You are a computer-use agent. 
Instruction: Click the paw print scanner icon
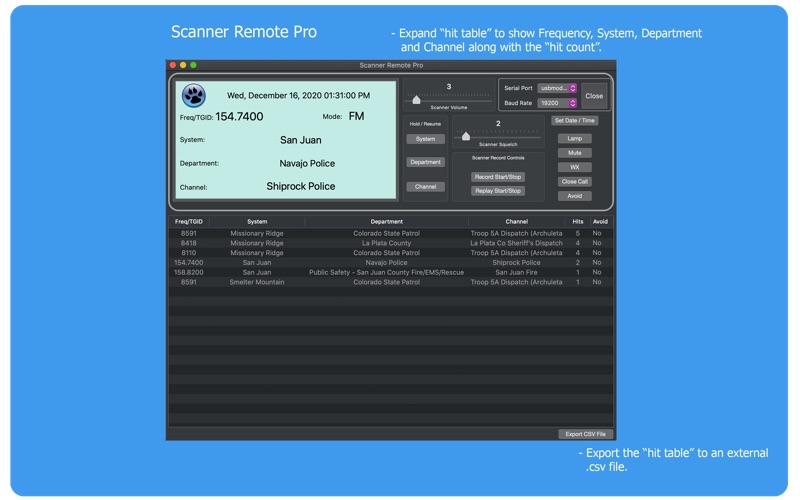click(194, 95)
